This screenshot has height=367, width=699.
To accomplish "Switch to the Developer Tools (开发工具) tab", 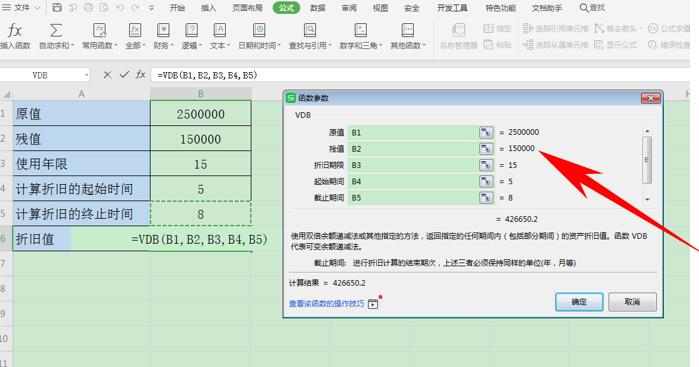I will (x=452, y=8).
